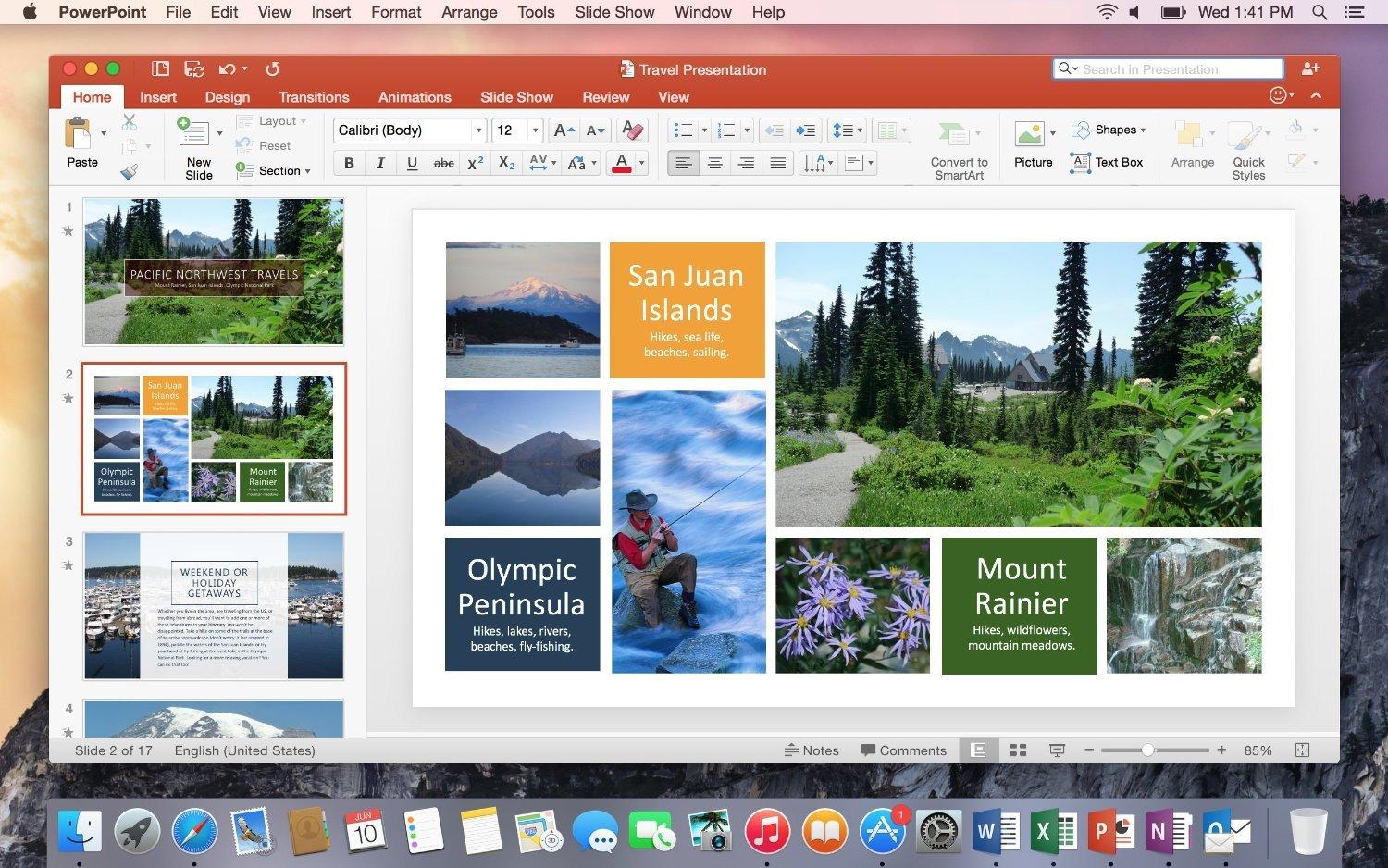Open the font size dropdown
Screen dimensions: 1388x868
534,130
